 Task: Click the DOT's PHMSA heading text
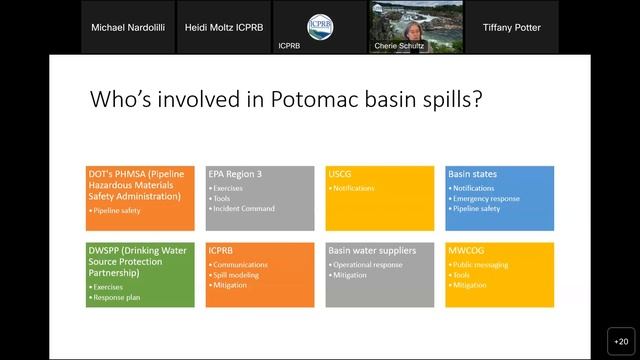click(136, 185)
